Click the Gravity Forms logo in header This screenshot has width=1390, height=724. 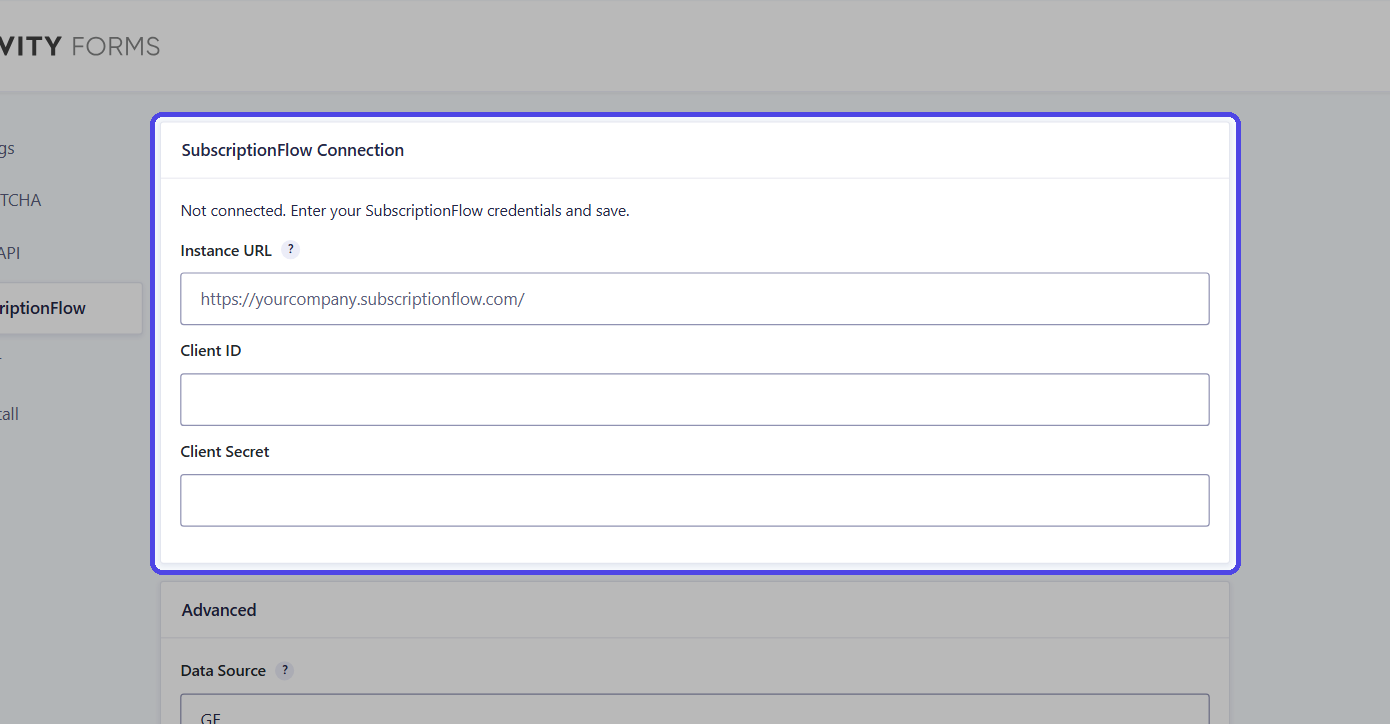[x=80, y=46]
